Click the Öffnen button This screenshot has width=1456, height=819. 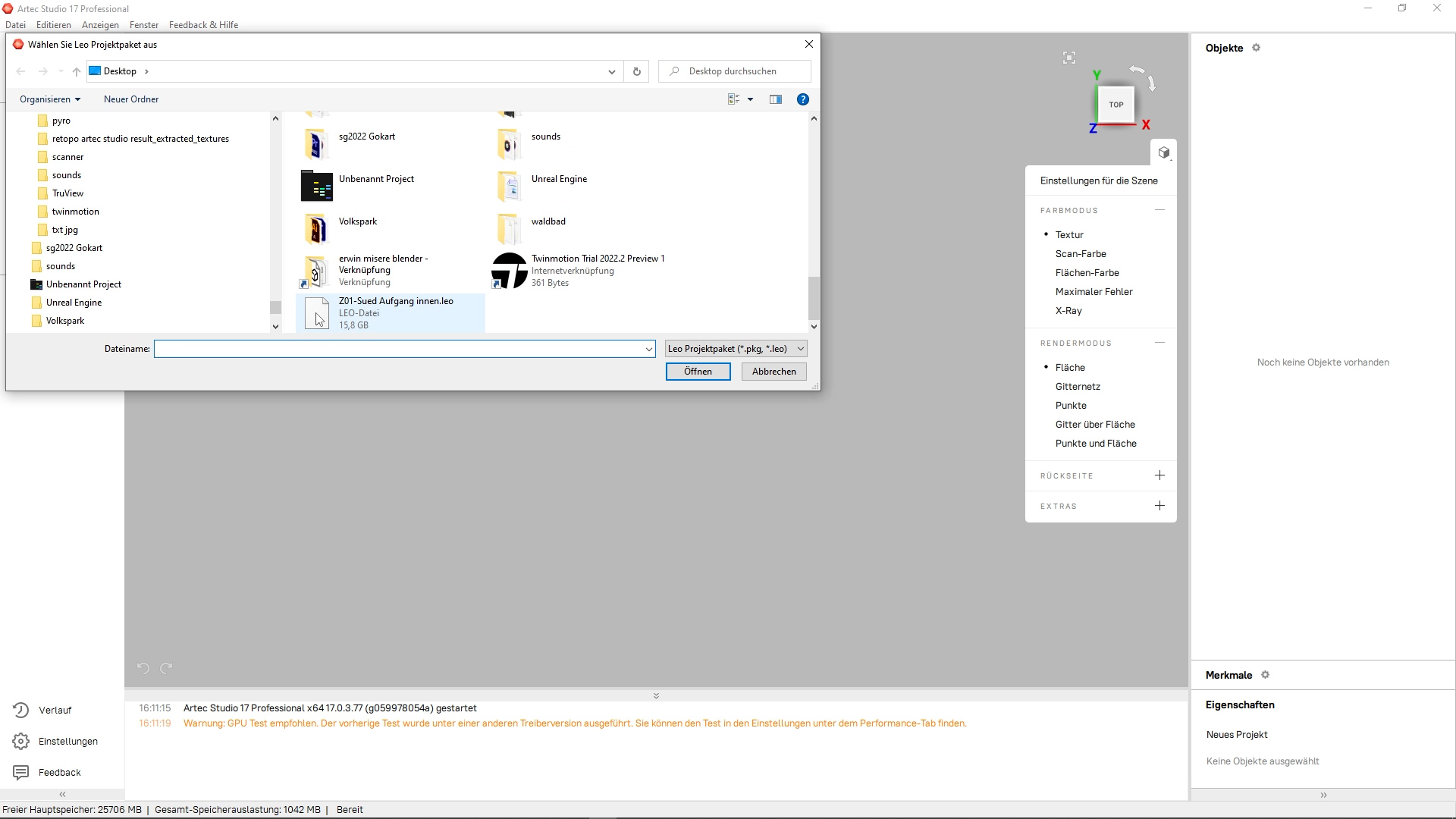[698, 372]
